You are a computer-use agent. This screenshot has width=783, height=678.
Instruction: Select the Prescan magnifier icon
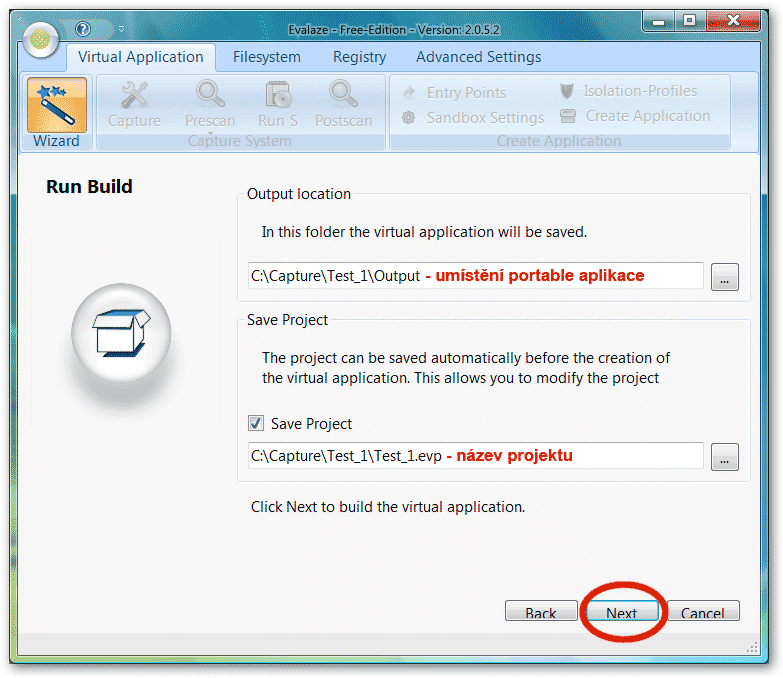pyautogui.click(x=210, y=94)
